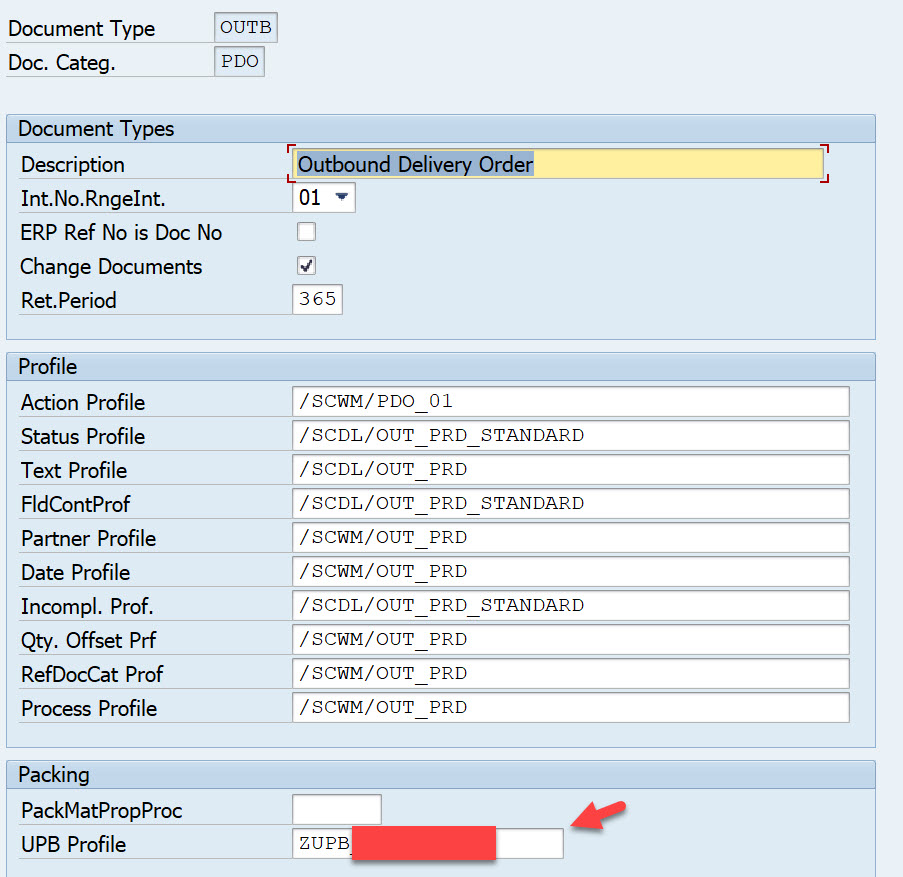Viewport: 903px width, 877px height.
Task: Uncheck the Change Documents checkbox
Action: [307, 266]
